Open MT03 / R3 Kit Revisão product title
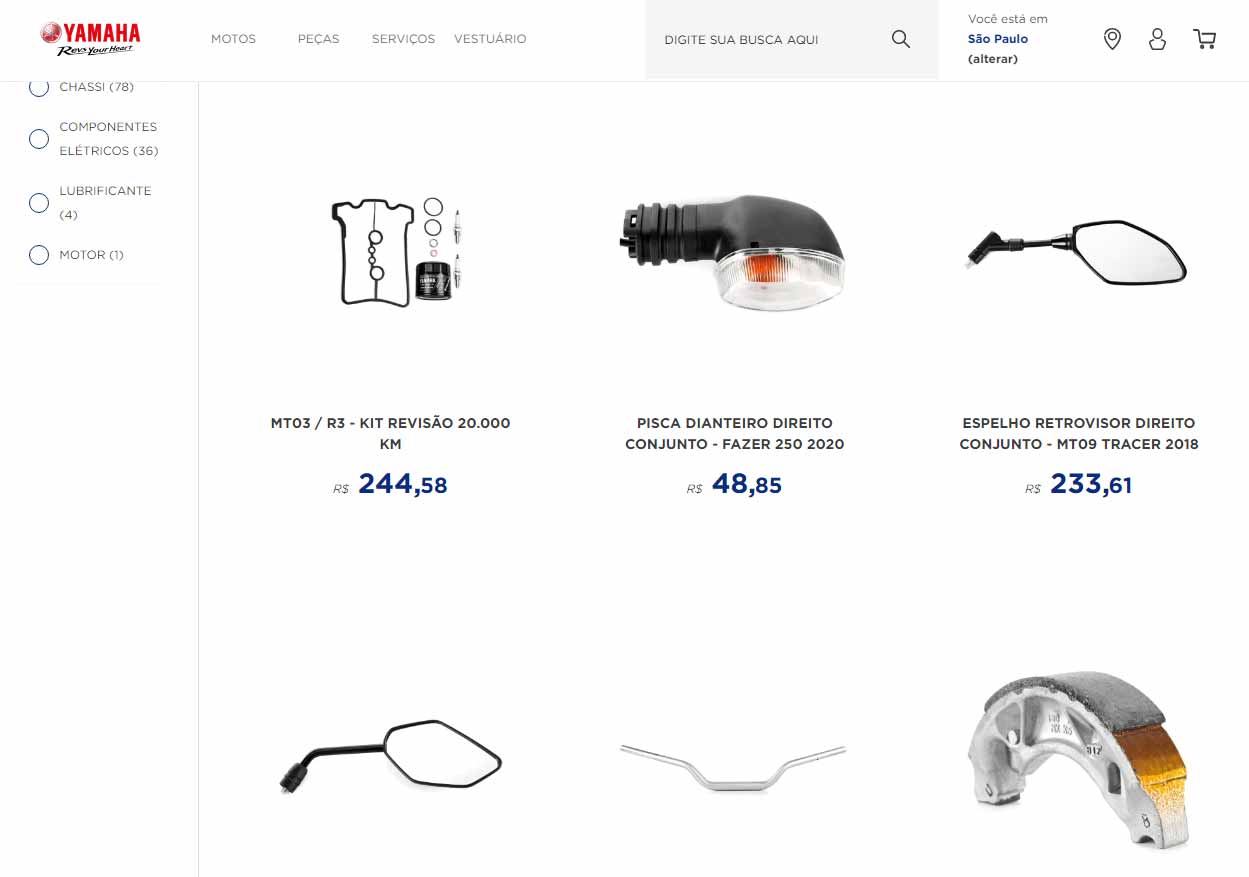Image resolution: width=1249 pixels, height=877 pixels. (x=390, y=433)
